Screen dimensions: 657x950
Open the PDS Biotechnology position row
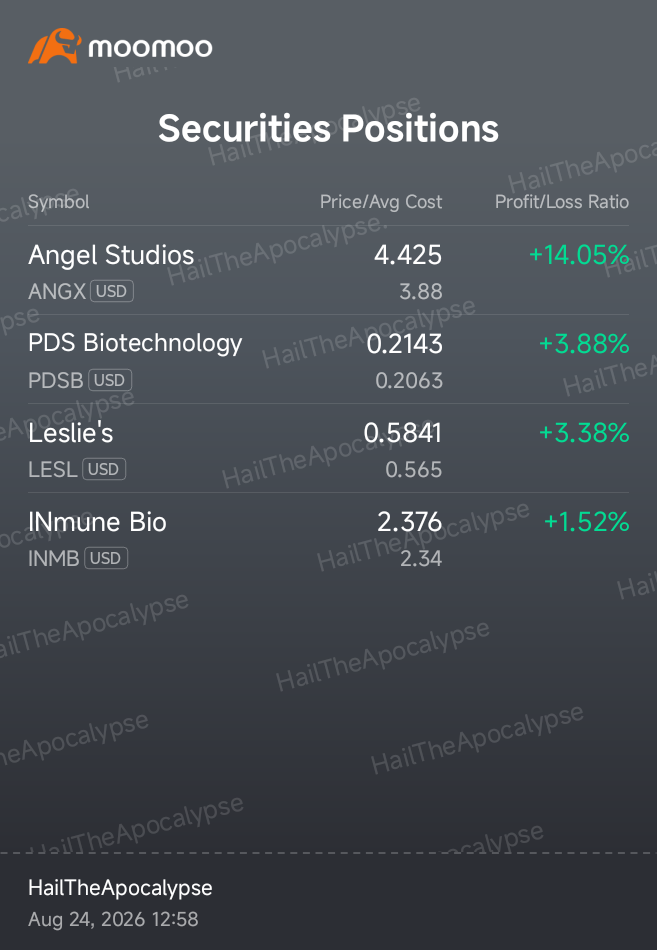(x=328, y=359)
